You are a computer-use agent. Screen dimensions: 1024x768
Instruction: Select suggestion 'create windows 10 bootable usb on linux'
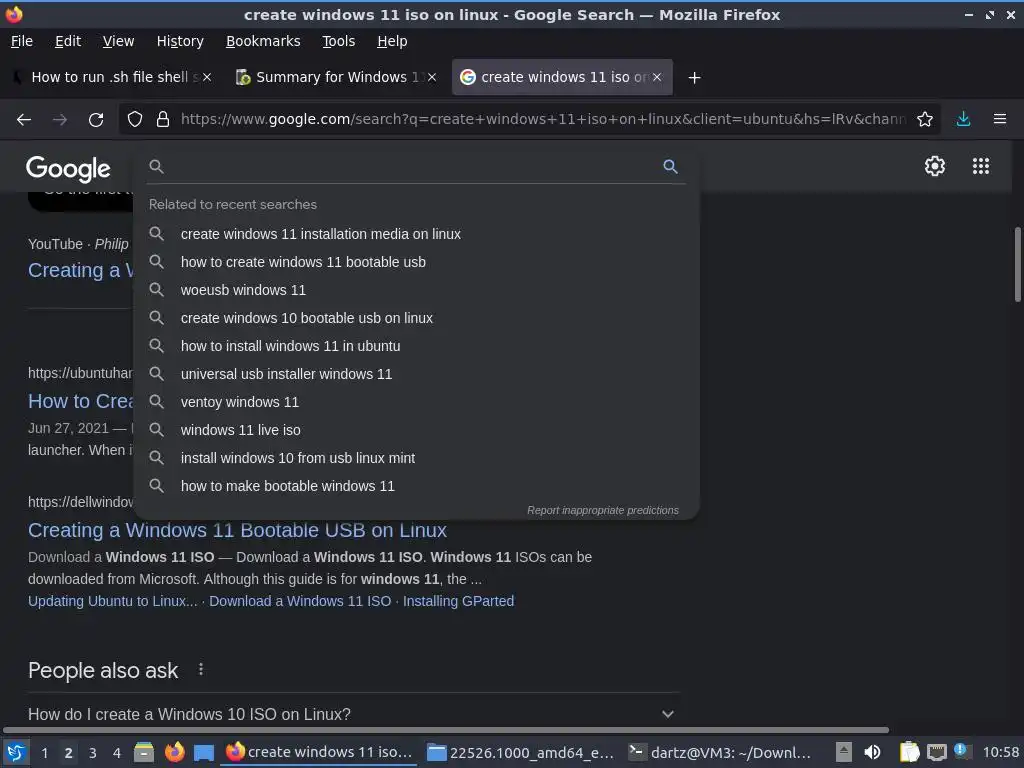(x=416, y=318)
